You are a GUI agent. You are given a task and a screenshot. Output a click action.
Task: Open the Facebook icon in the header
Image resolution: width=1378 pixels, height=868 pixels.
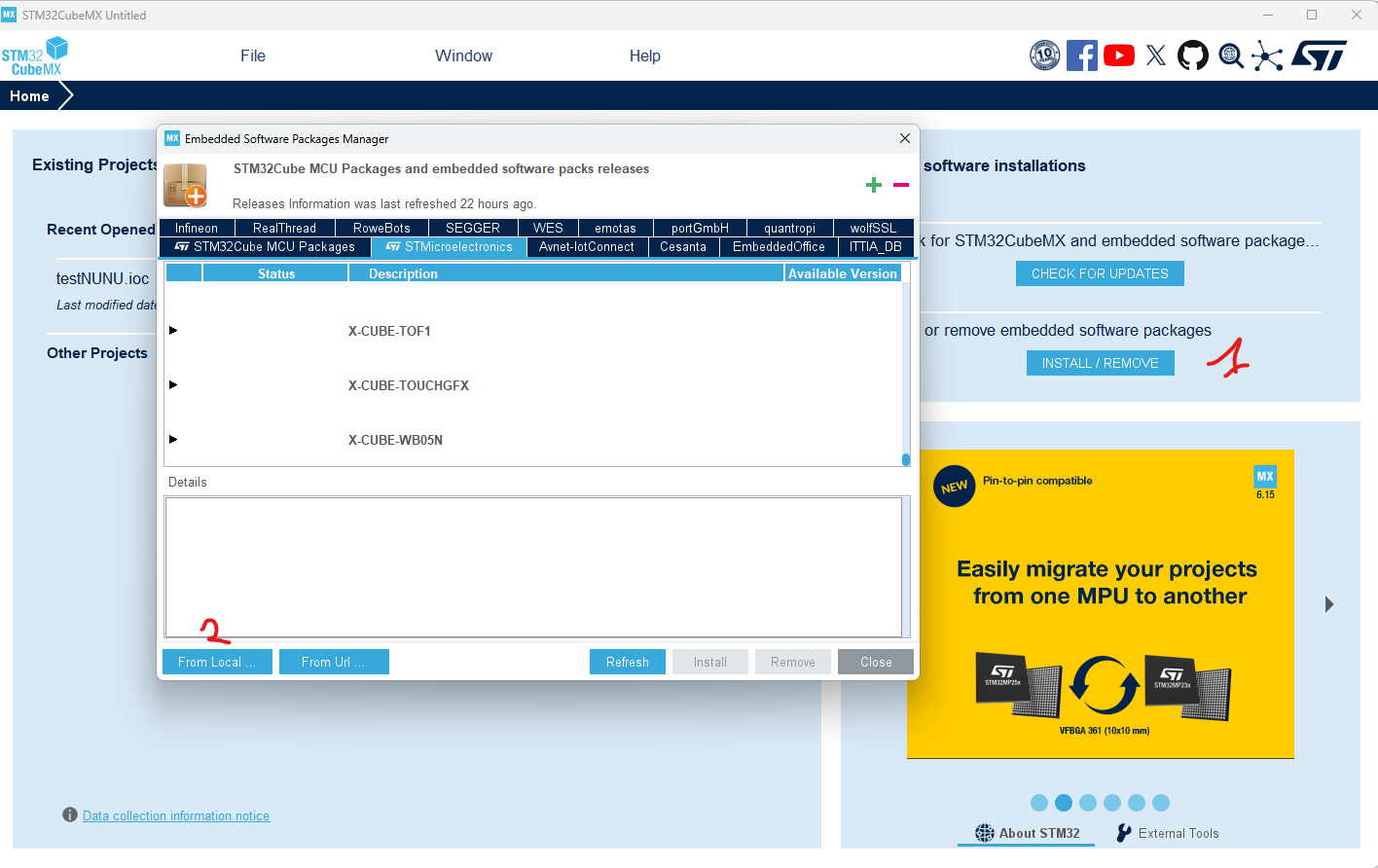pos(1081,55)
